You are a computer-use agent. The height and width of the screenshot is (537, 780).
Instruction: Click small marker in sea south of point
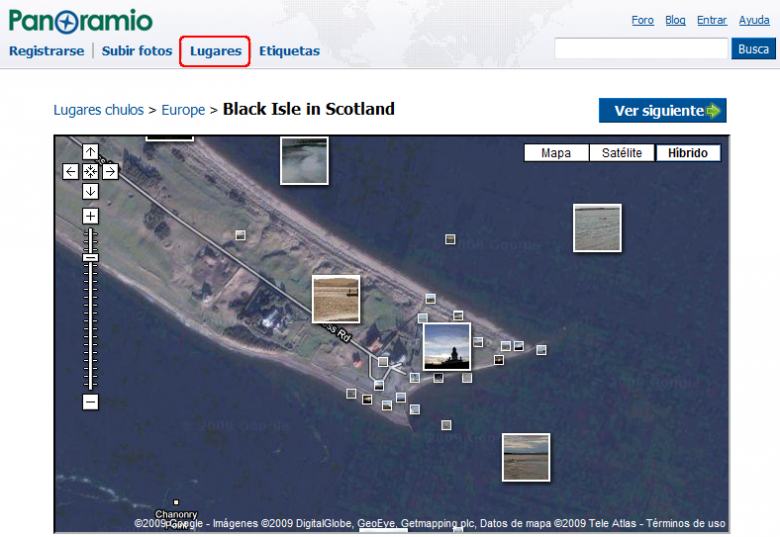tap(446, 425)
